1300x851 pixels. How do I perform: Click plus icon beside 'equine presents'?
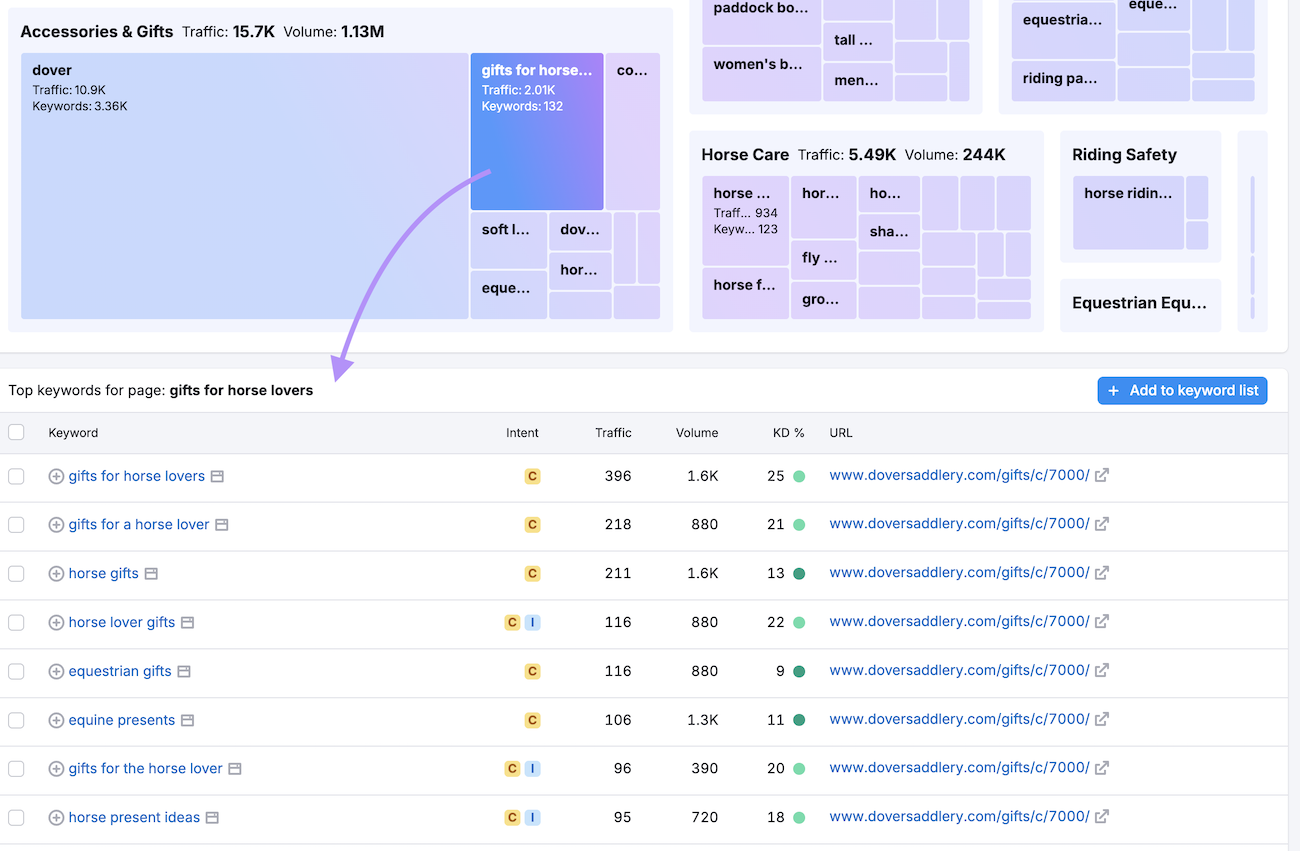click(56, 720)
